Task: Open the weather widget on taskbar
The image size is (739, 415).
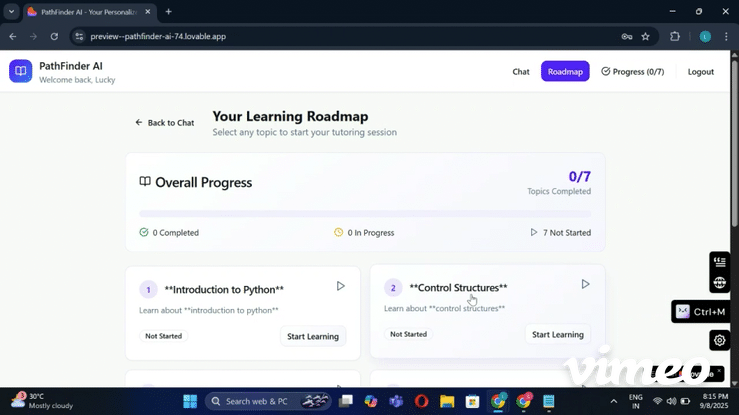Action: click(42, 401)
